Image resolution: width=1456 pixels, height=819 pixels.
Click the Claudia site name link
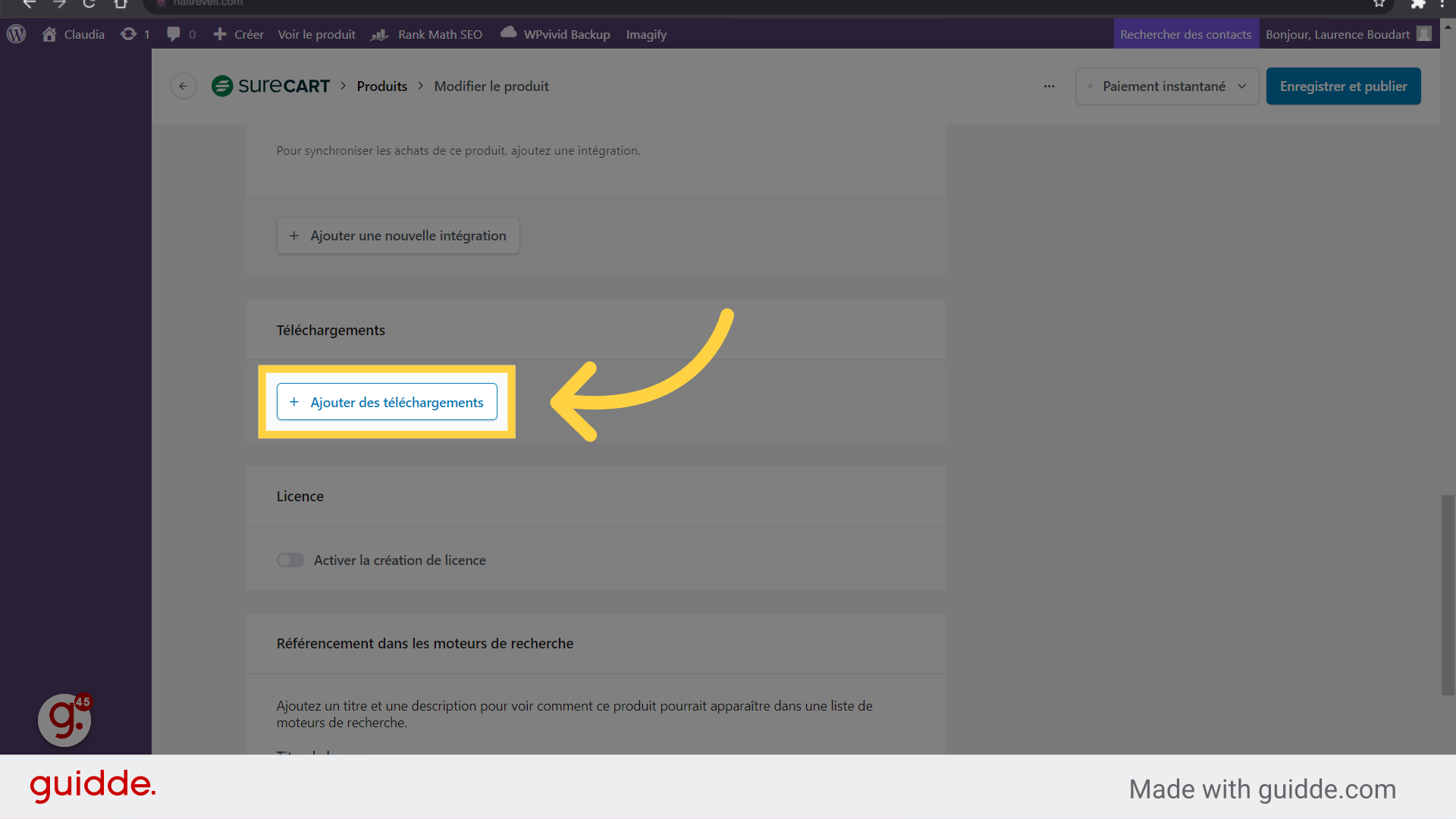84,34
